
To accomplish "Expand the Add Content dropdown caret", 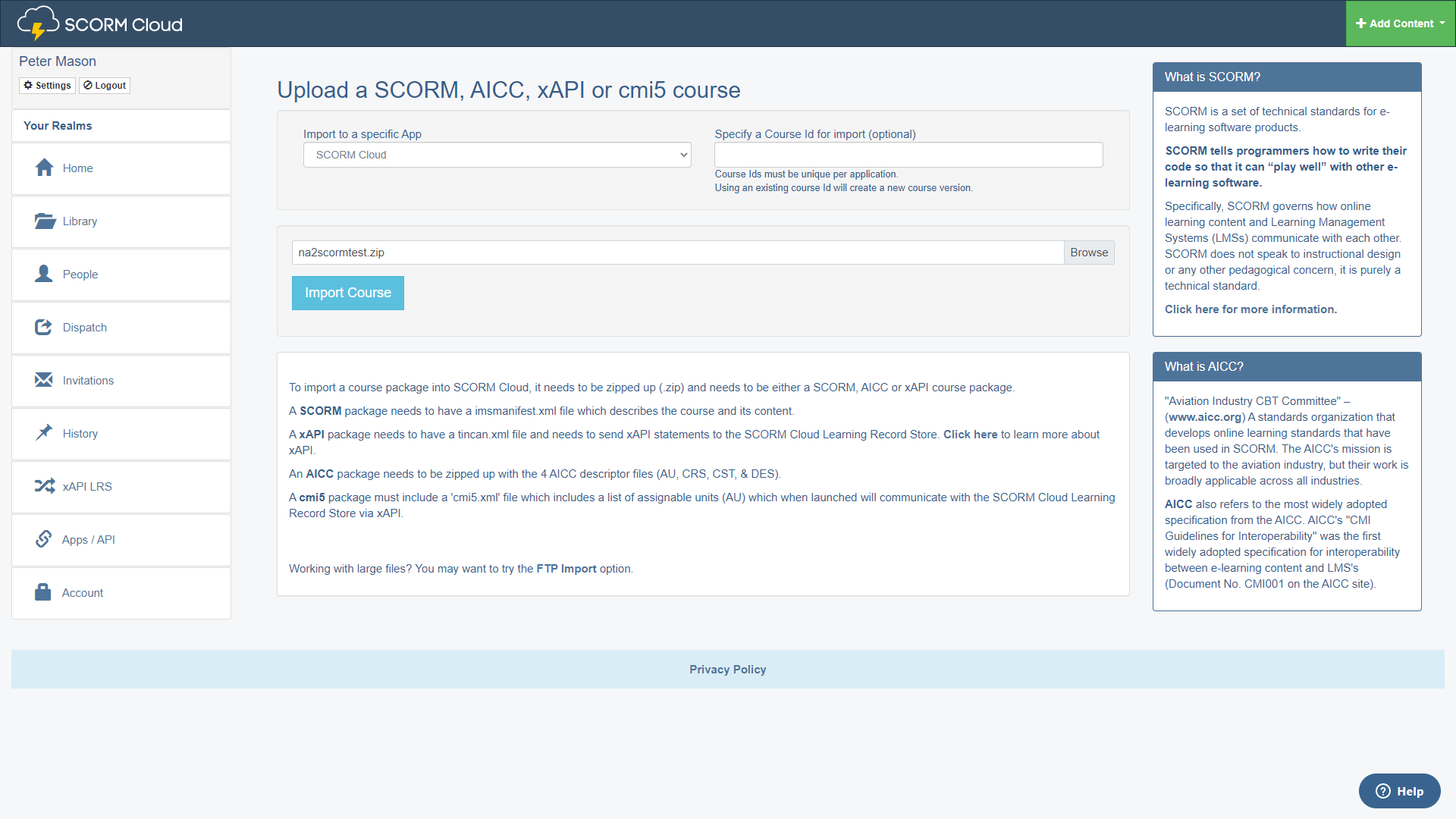I will [1442, 23].
